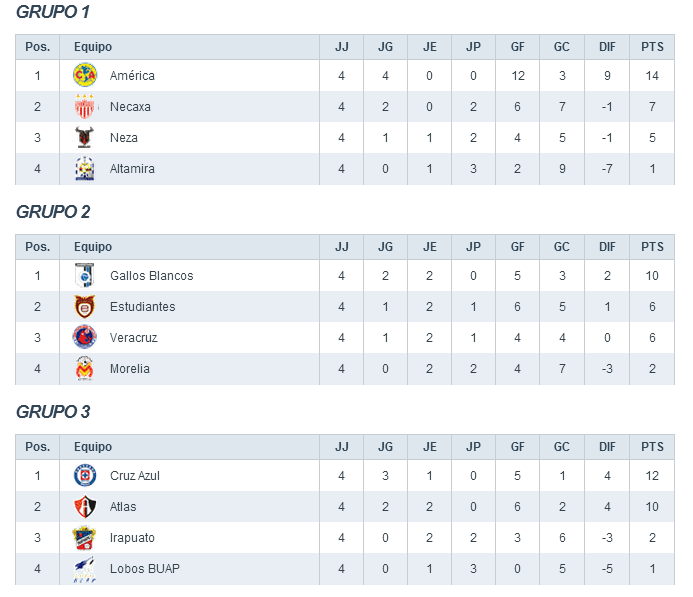Viewport: 693px width, 597px height.
Task: Click the Gallos Blancos team logo
Action: click(x=85, y=275)
